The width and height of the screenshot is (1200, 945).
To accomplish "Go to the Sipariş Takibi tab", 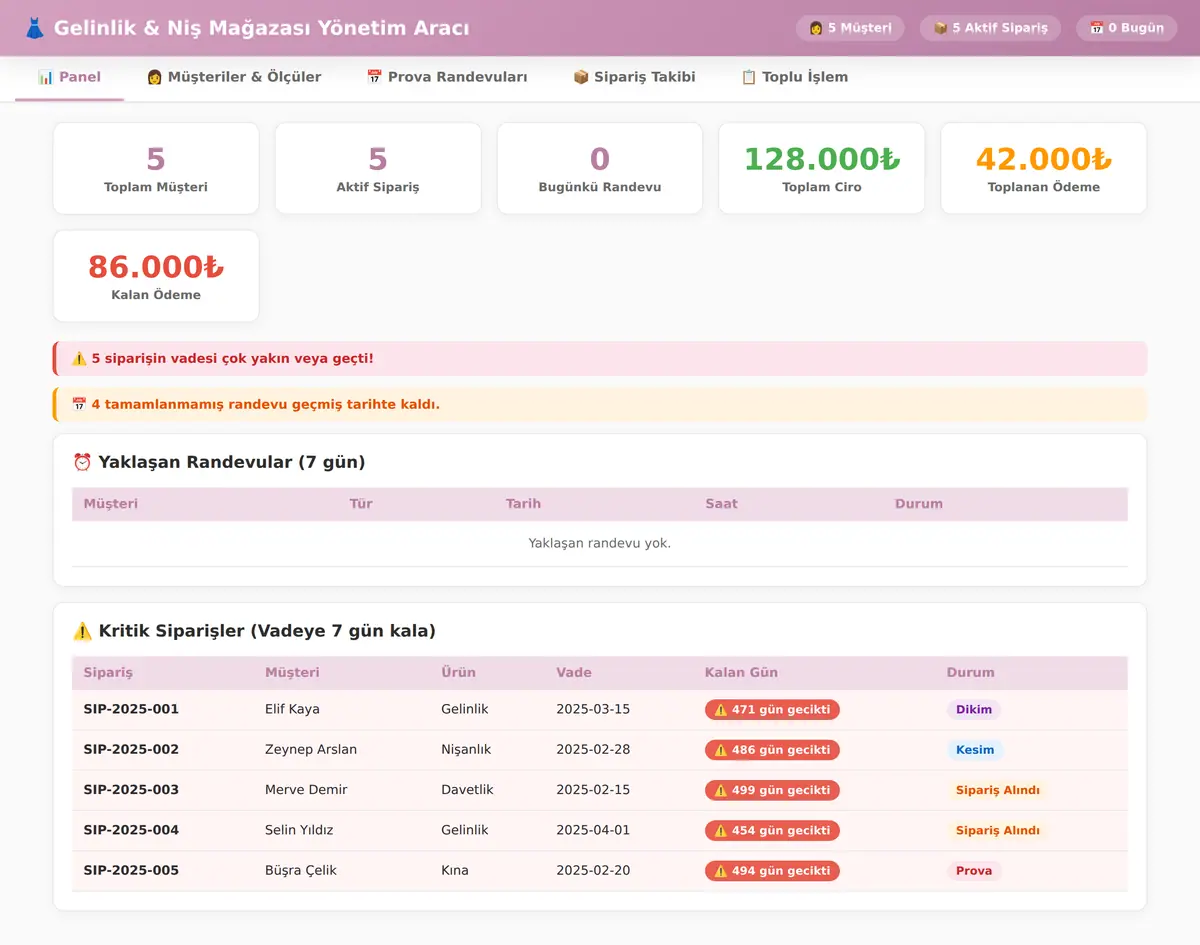I will click(634, 77).
